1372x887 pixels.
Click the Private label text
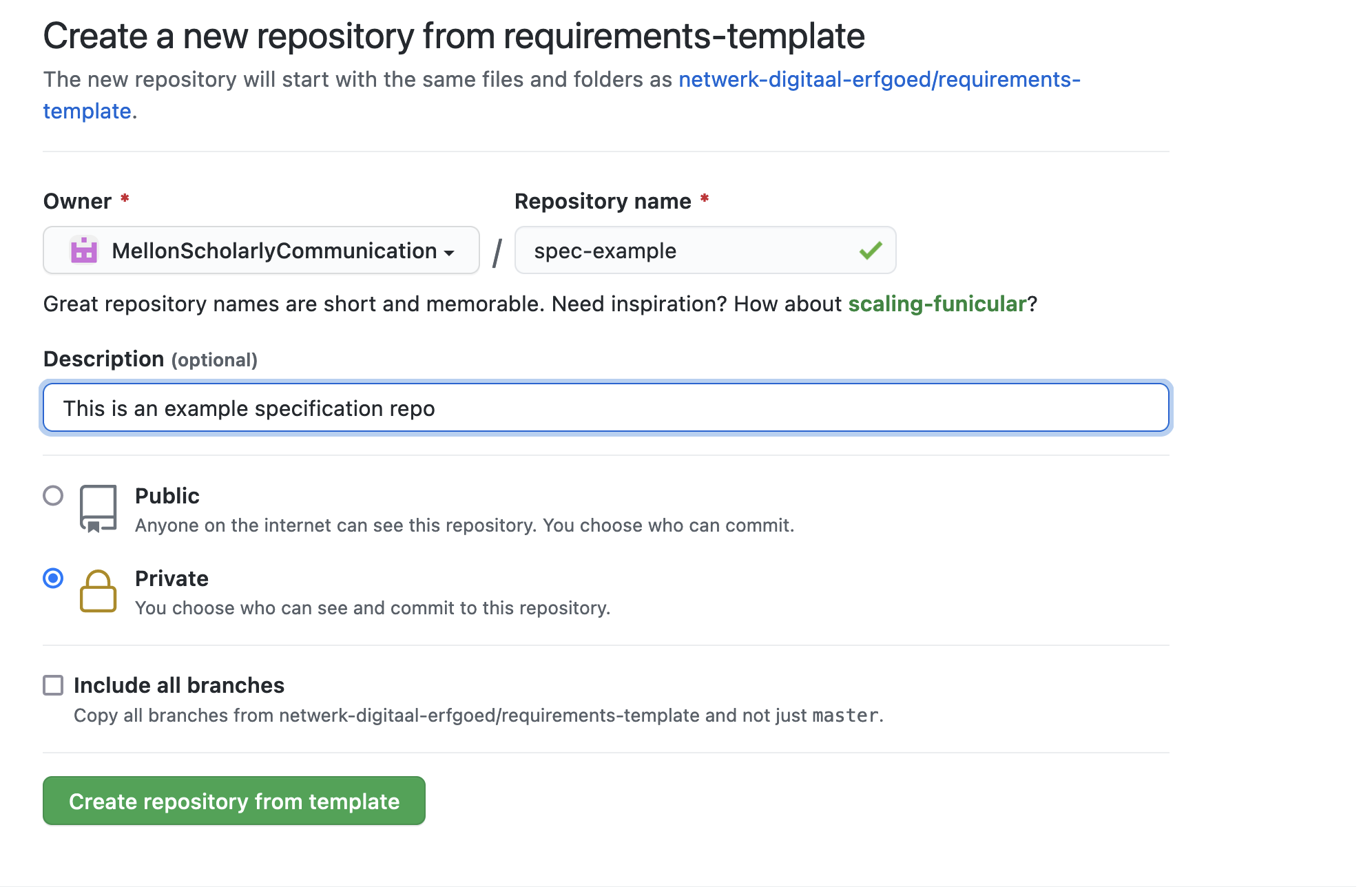click(x=171, y=578)
